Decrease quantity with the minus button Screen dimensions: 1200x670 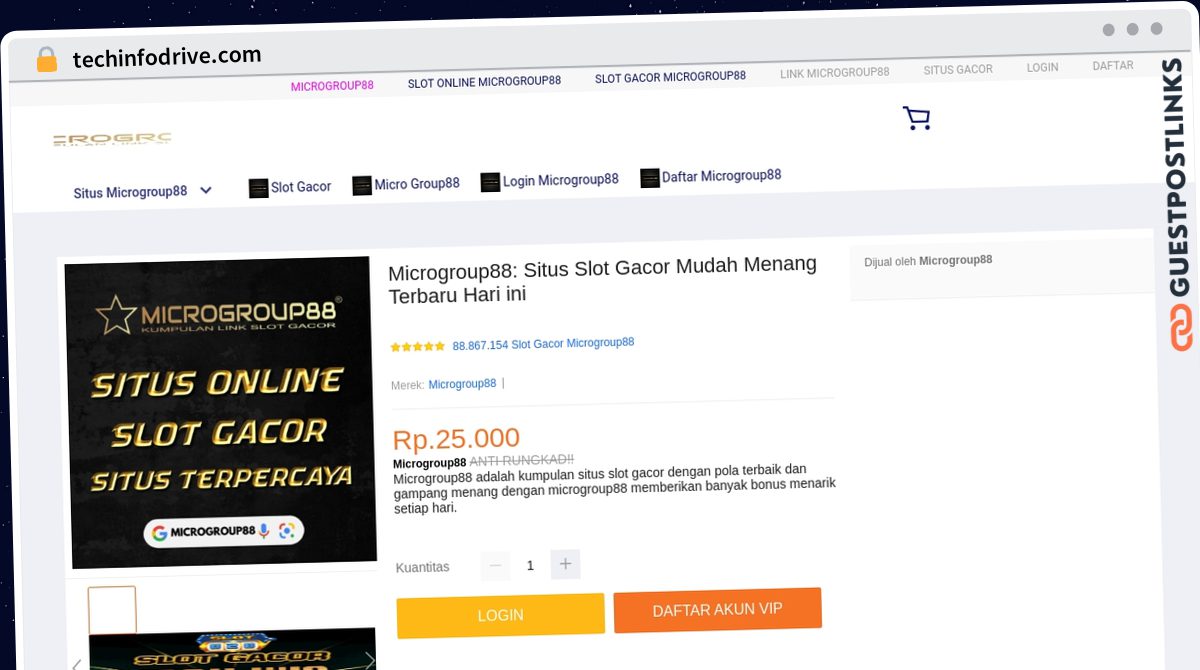coord(495,566)
